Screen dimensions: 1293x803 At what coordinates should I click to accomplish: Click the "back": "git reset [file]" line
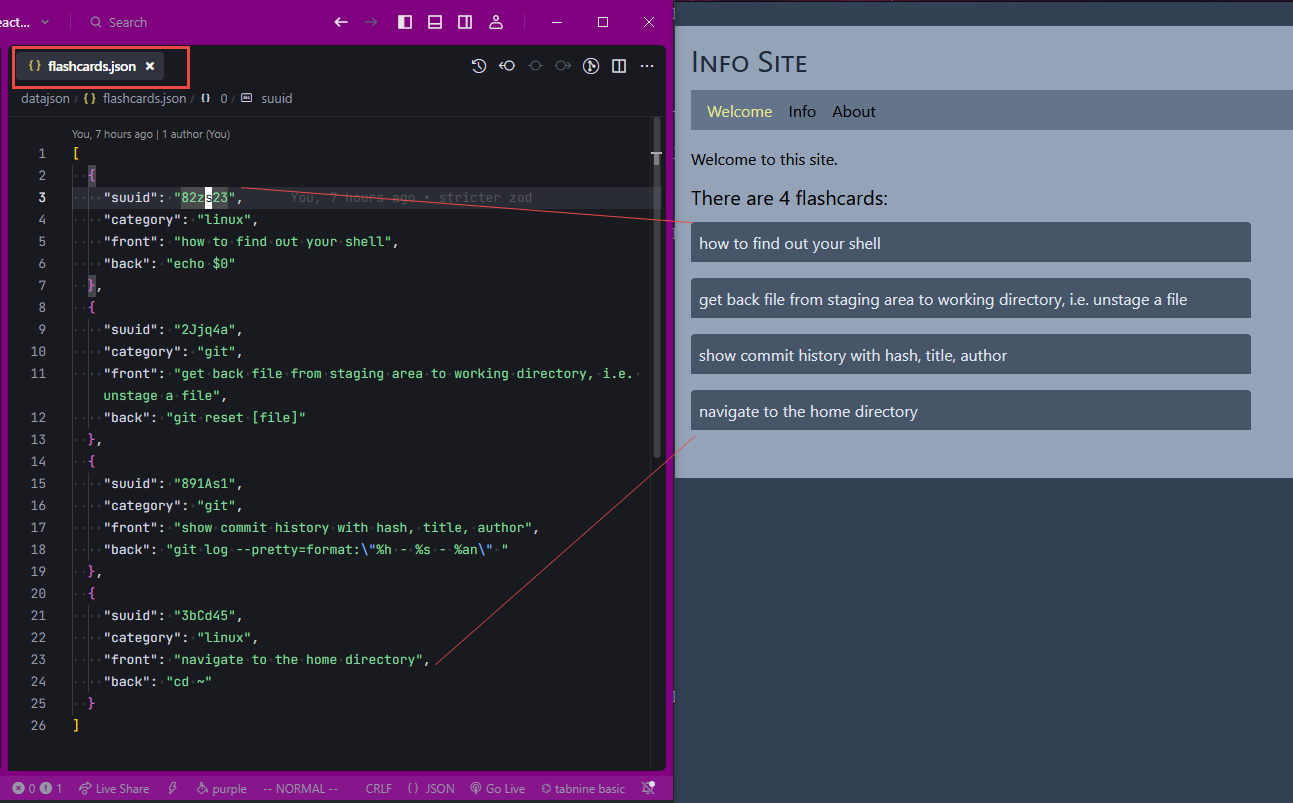tap(204, 417)
